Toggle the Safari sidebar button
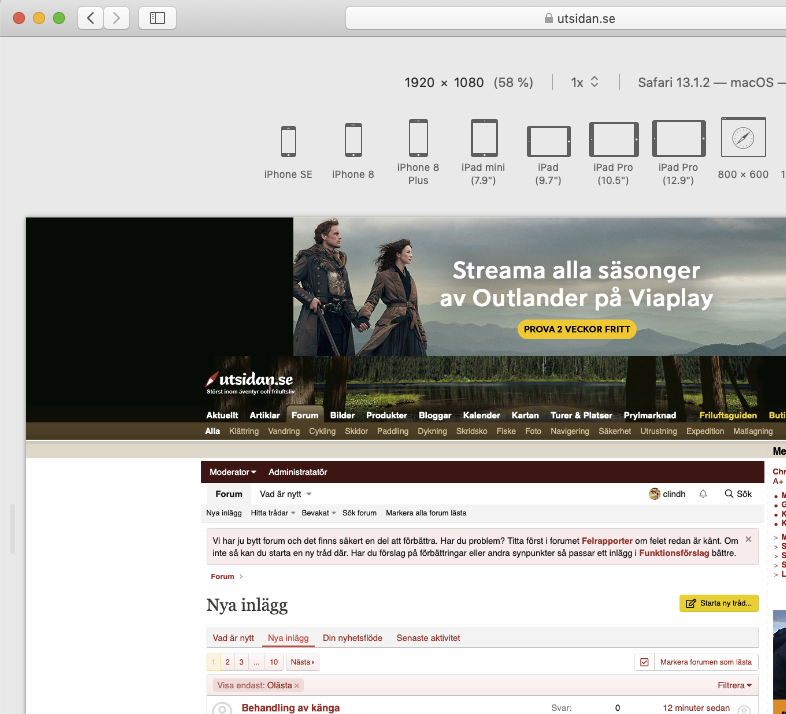This screenshot has height=714, width=786. (157, 18)
